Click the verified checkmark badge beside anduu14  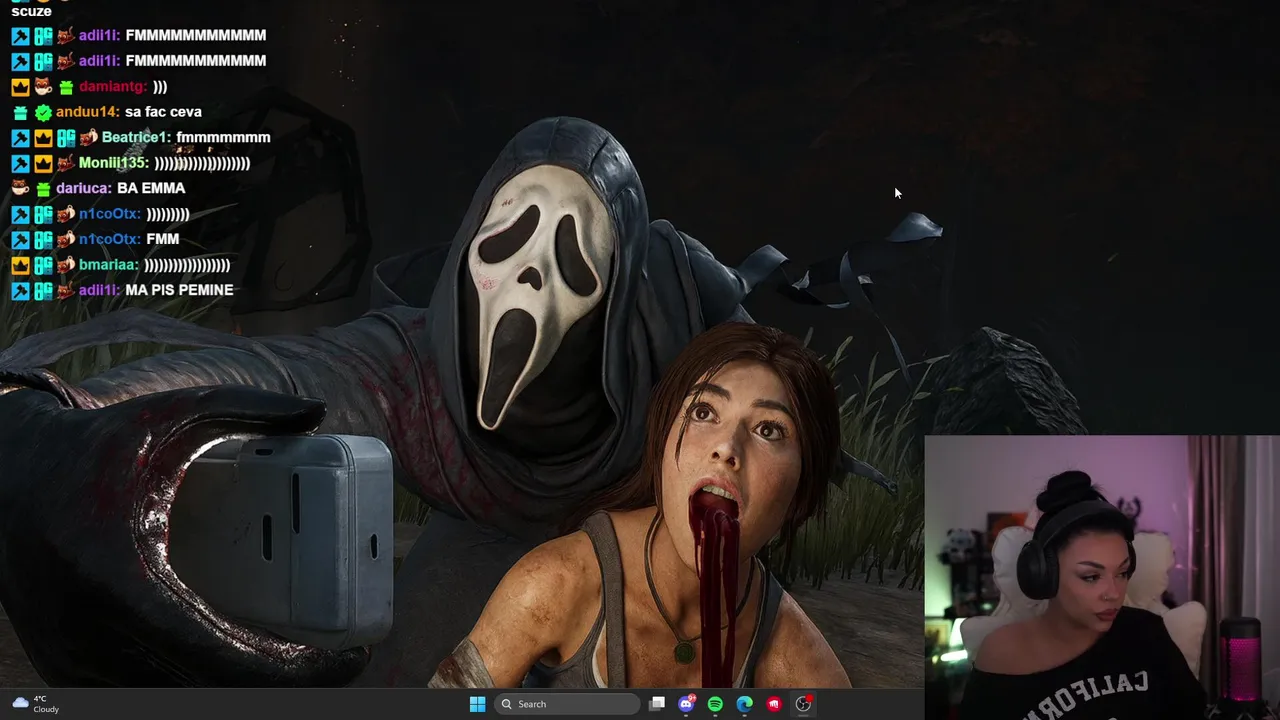click(x=43, y=112)
